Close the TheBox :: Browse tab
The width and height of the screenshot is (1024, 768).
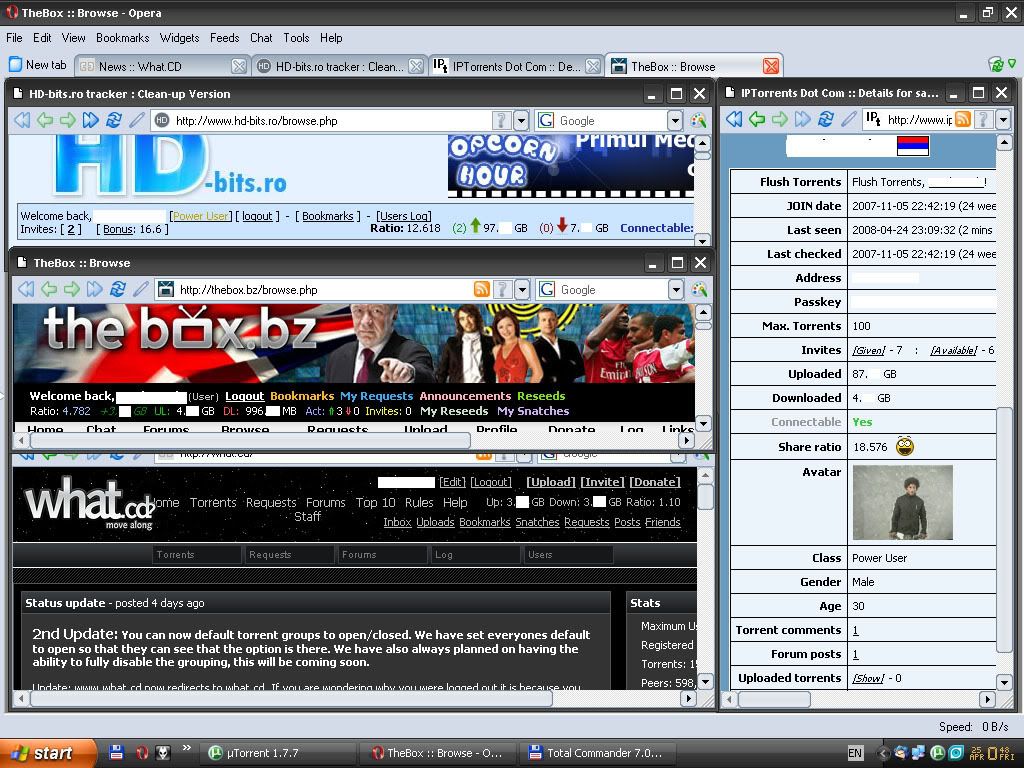pyautogui.click(x=771, y=66)
